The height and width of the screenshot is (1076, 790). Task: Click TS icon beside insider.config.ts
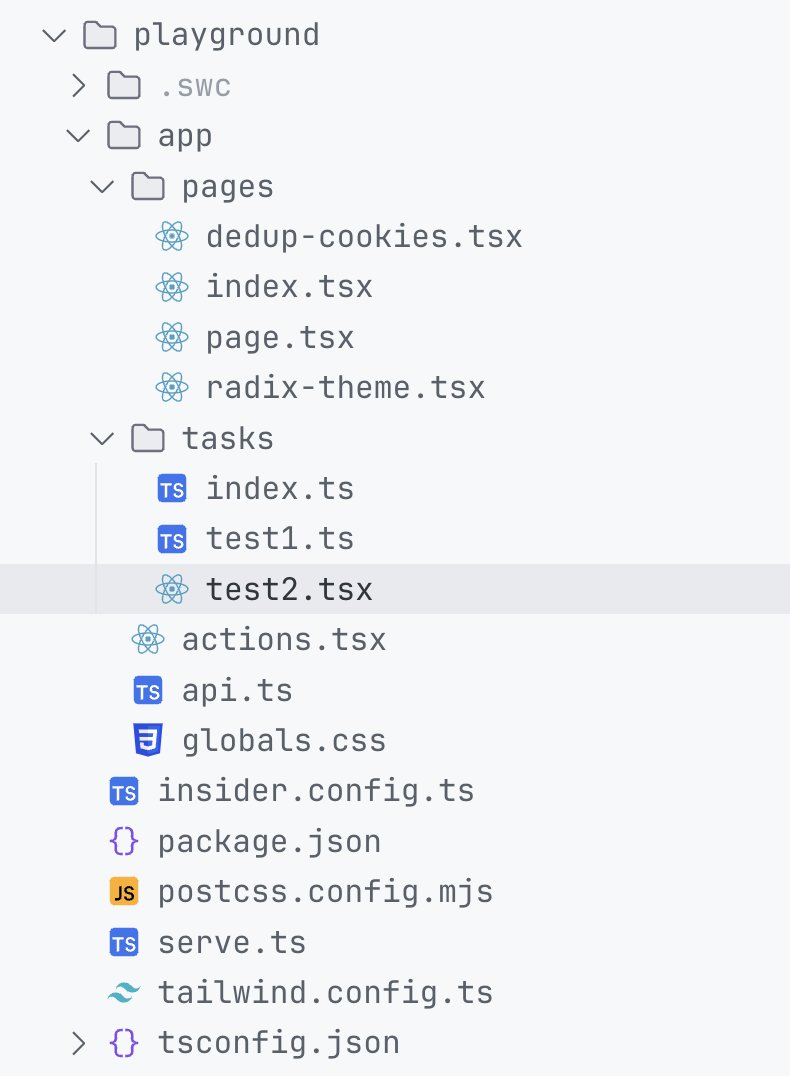[x=124, y=791]
